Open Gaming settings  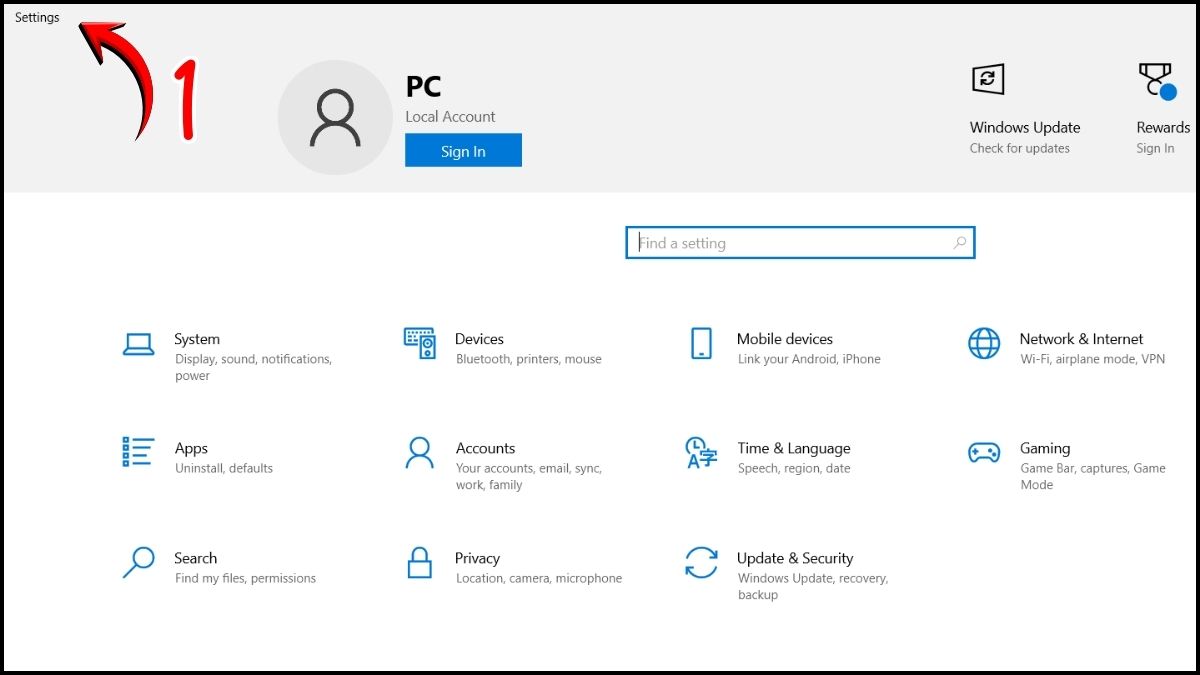click(1046, 448)
